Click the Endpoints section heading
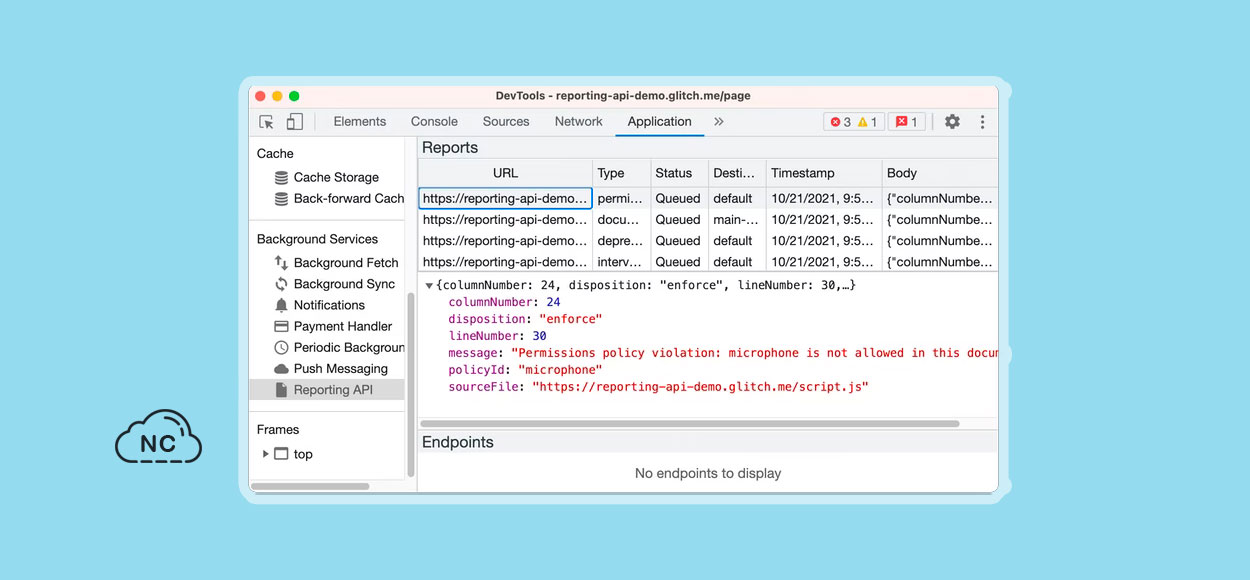1250x580 pixels. click(x=458, y=442)
